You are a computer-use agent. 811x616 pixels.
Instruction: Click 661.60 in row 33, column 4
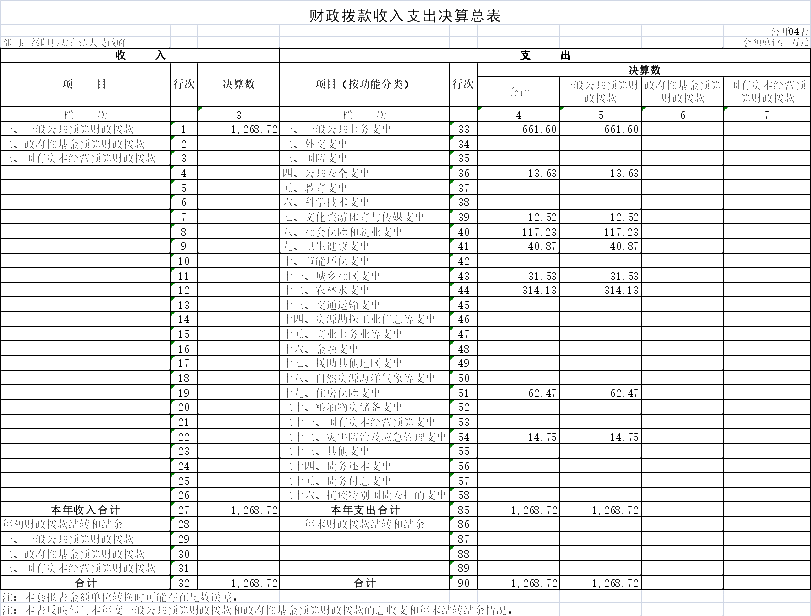tap(518, 130)
